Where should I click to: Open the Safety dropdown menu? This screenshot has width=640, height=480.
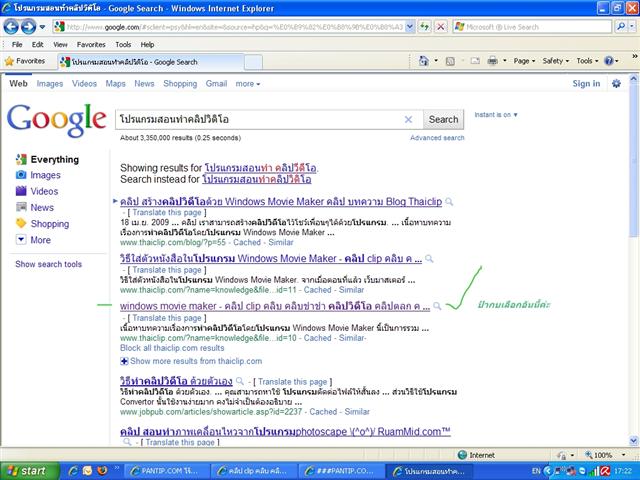(x=556, y=61)
